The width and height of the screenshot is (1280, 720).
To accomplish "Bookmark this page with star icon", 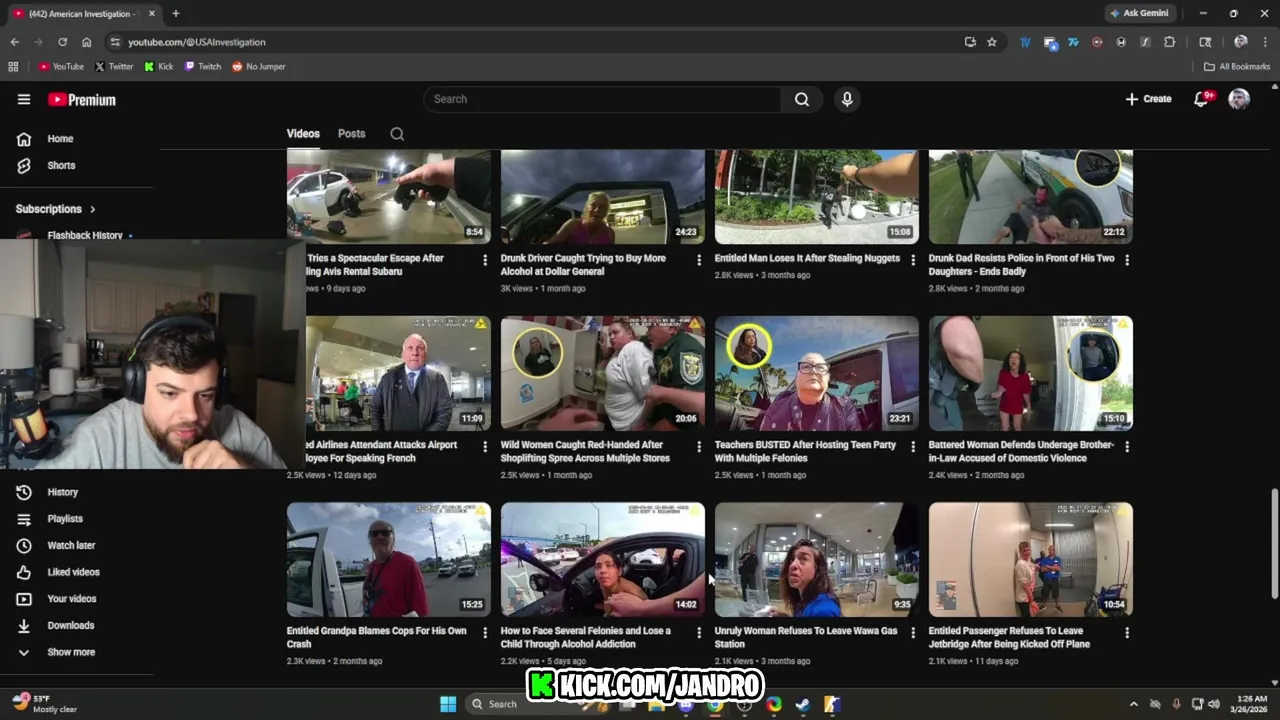I will pyautogui.click(x=992, y=42).
